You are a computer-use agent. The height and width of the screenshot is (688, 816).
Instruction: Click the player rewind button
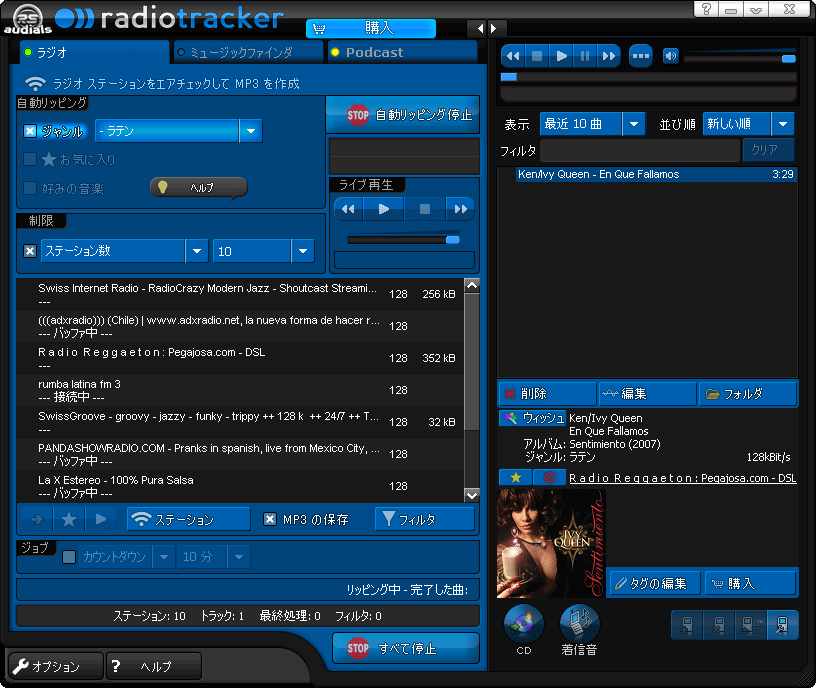(x=513, y=56)
